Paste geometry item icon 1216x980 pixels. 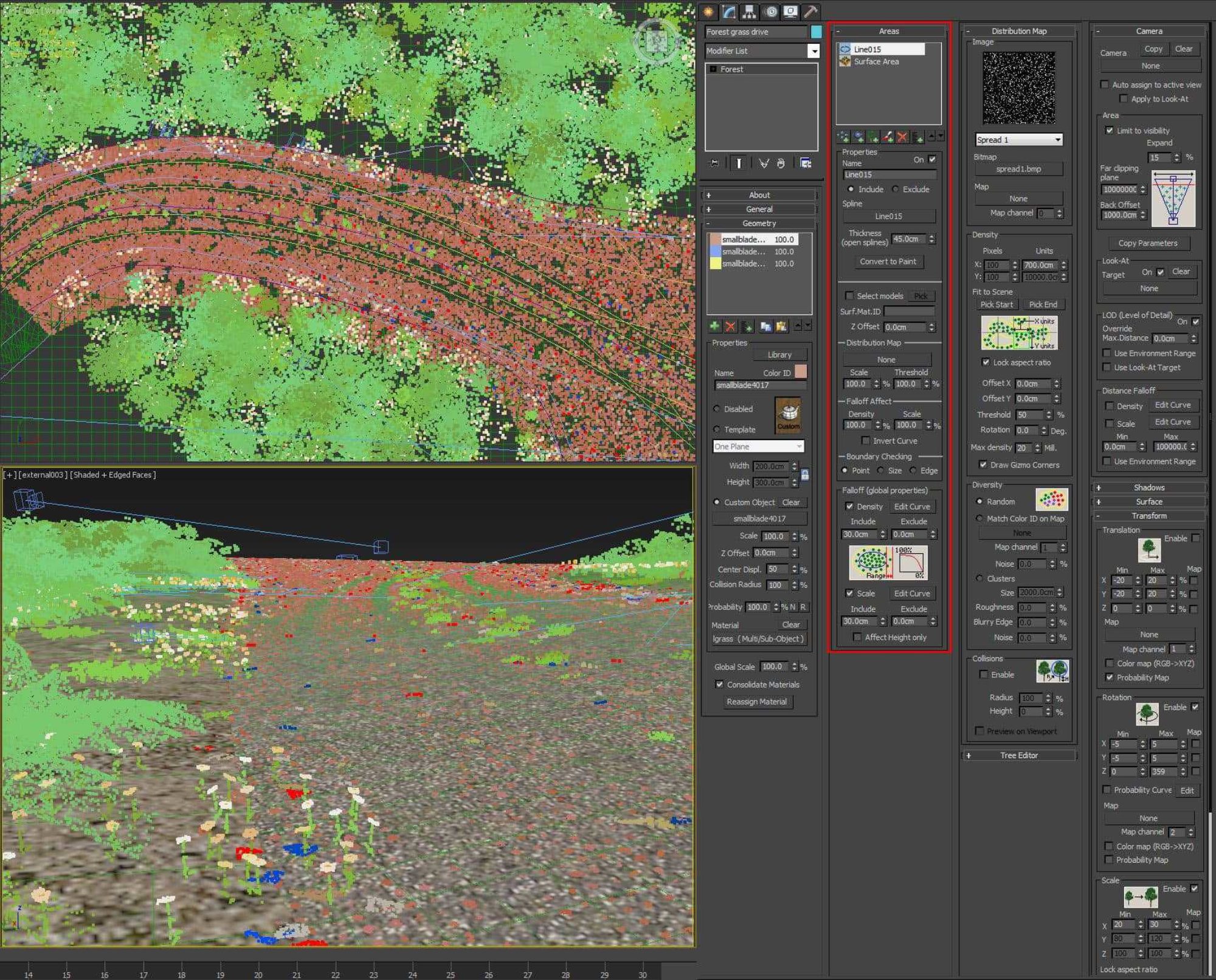pyautogui.click(x=781, y=326)
